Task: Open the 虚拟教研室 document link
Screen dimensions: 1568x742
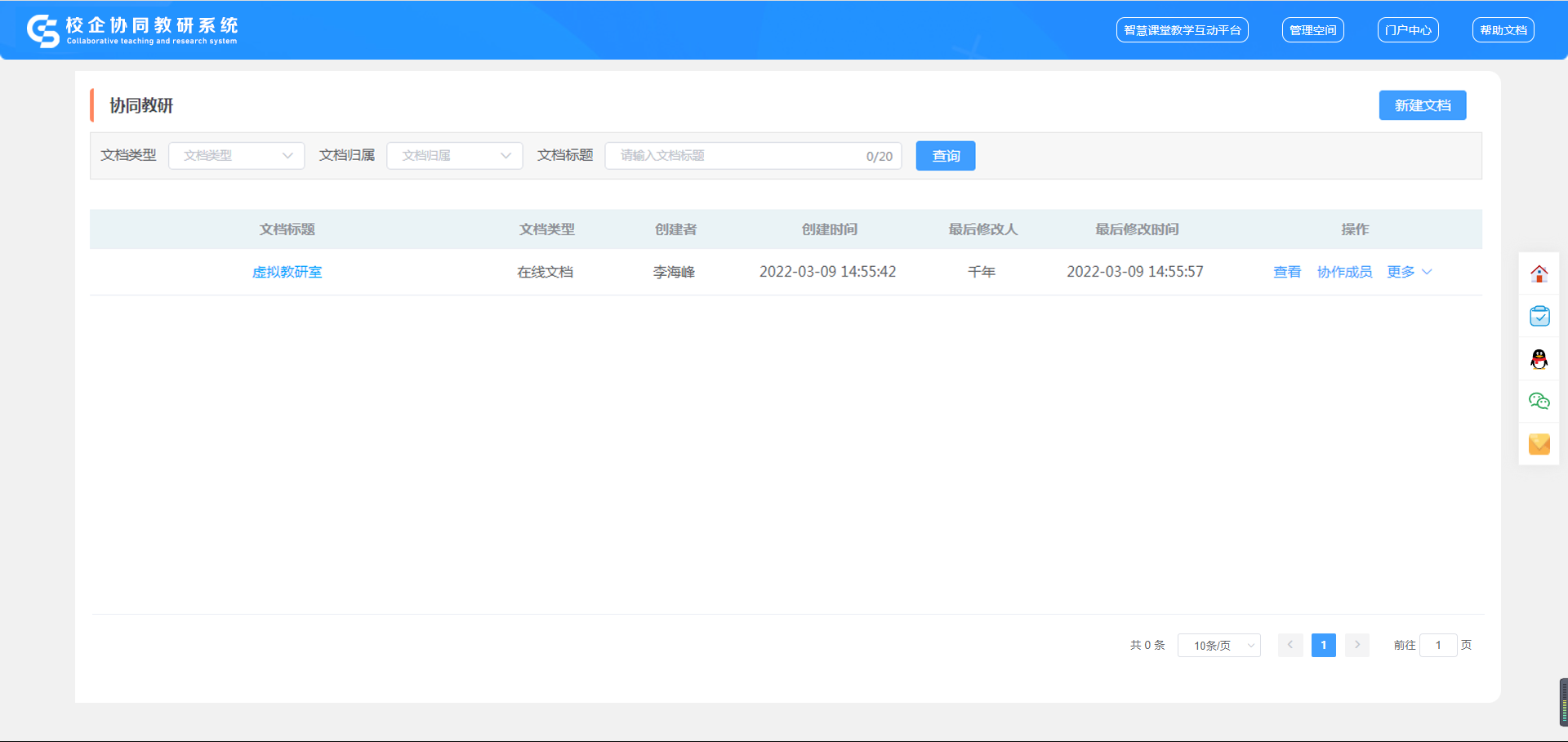Action: click(x=287, y=272)
